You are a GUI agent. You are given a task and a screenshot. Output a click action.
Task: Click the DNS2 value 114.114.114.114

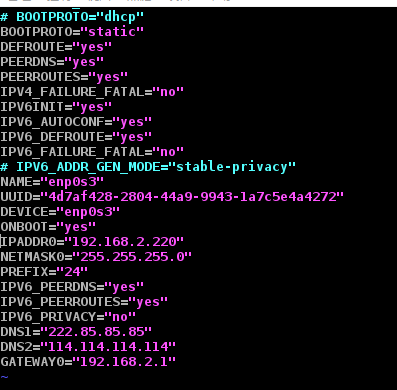(x=108, y=347)
